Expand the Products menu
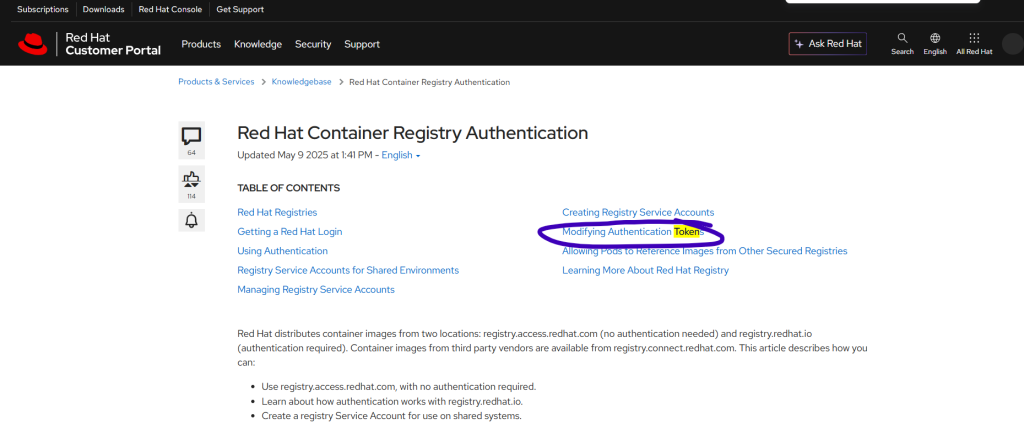 (201, 44)
